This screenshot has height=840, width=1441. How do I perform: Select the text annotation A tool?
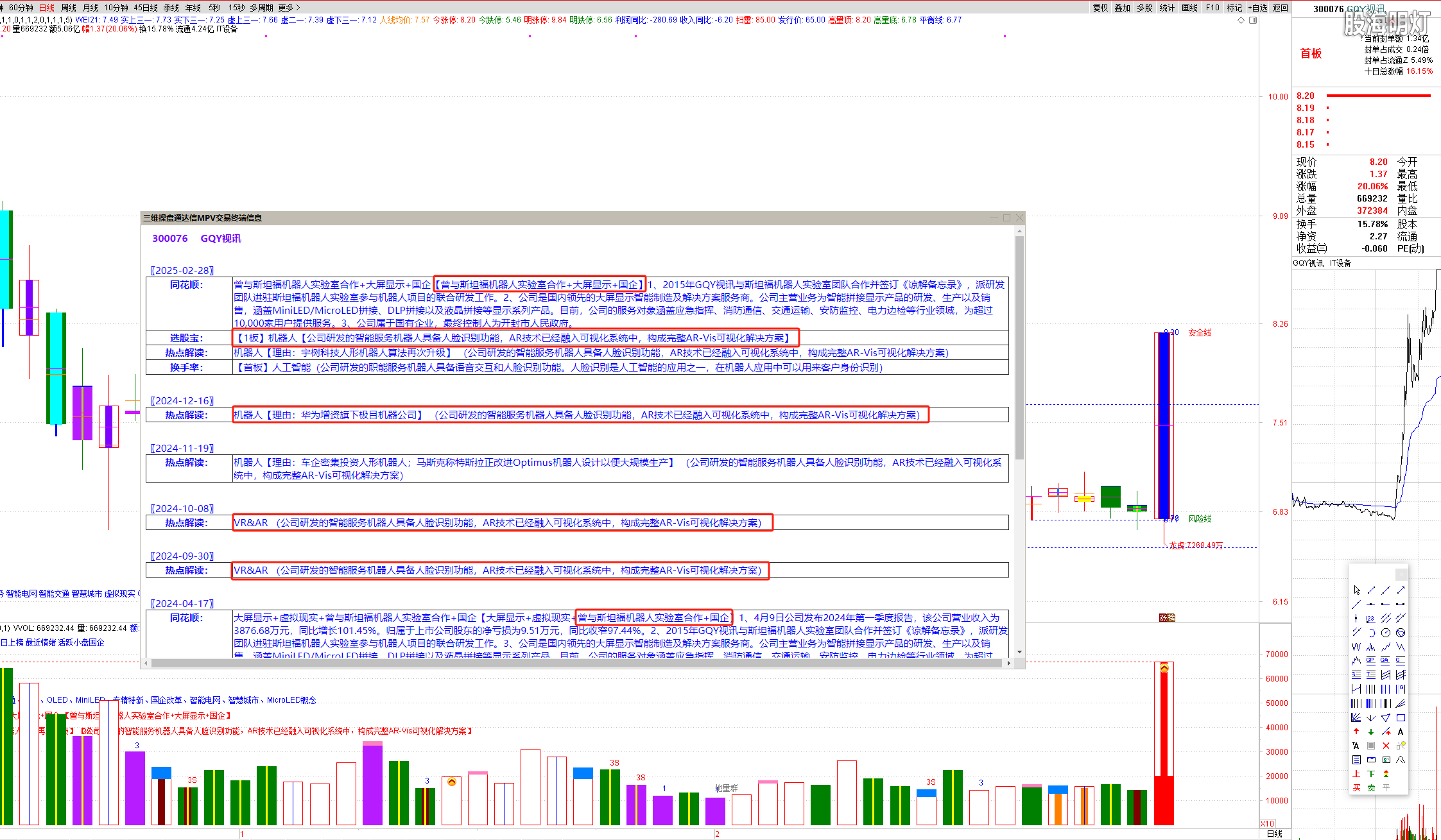pos(1401,731)
